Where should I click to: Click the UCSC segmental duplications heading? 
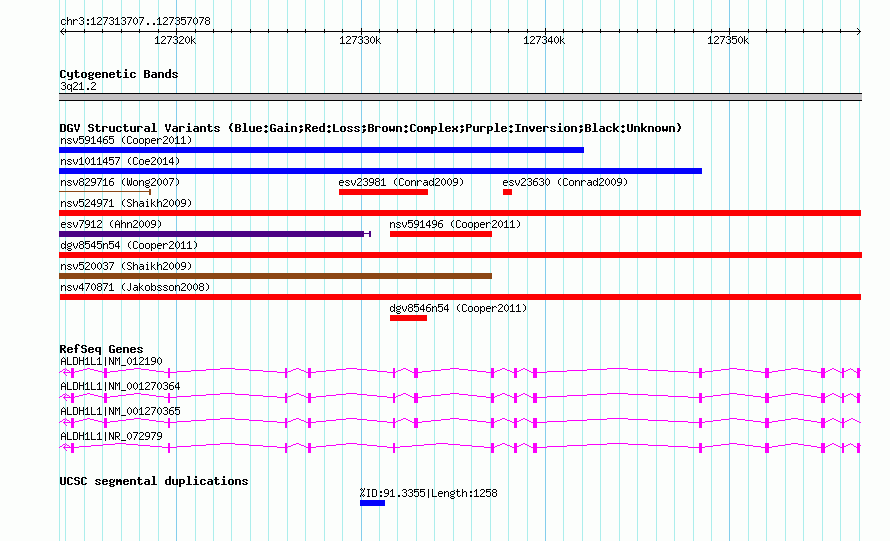[154, 481]
